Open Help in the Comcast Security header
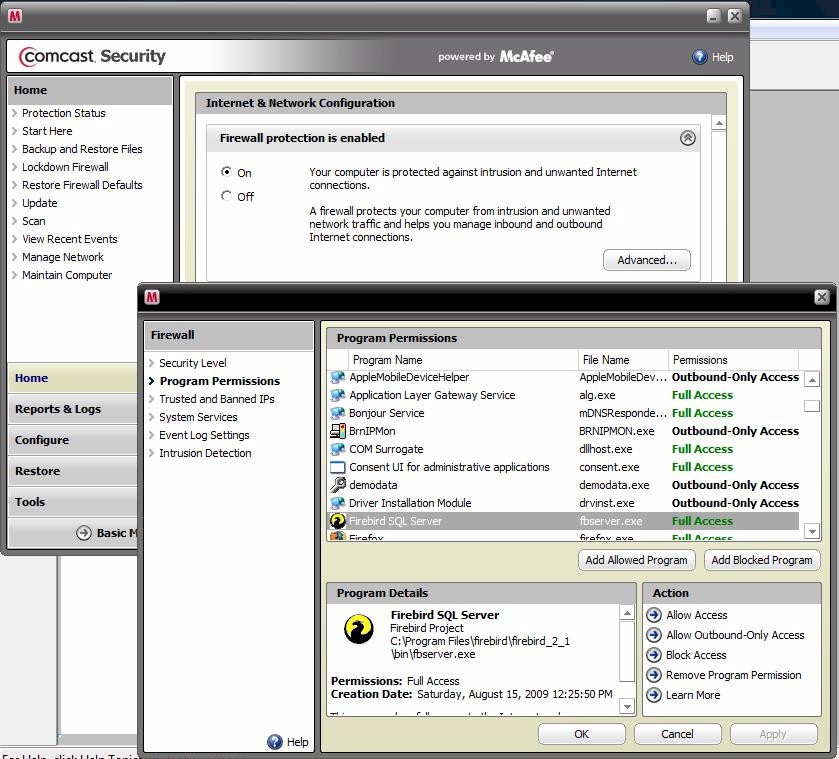This screenshot has height=759, width=839. point(713,57)
